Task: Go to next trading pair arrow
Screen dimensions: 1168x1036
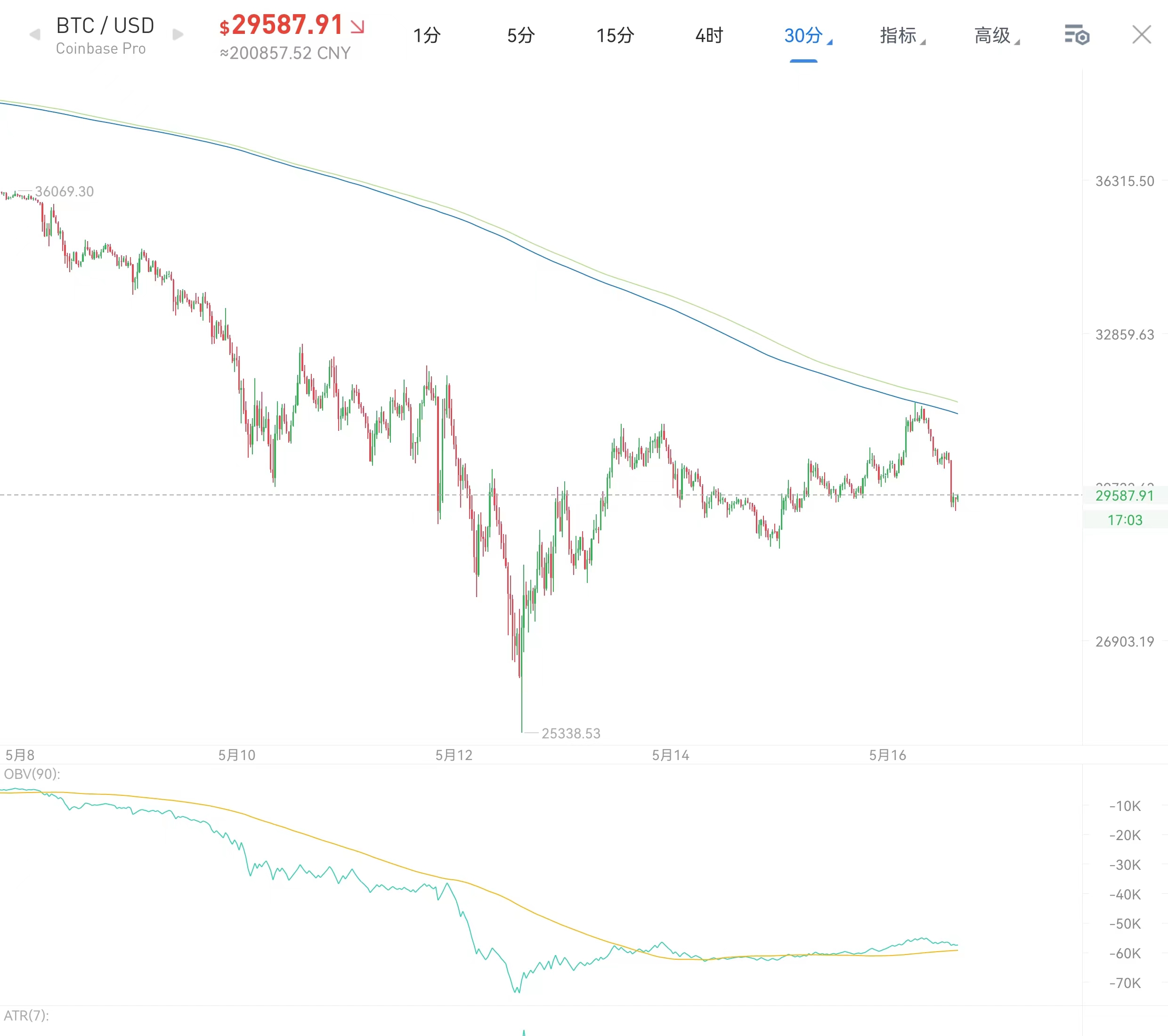Action: [178, 35]
